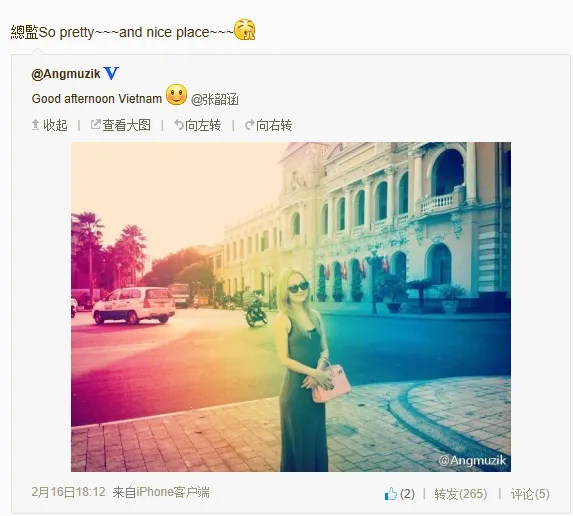Image resolution: width=573 pixels, height=516 pixels.
Task: Open the @Angmuzik profile link
Action: [66, 74]
